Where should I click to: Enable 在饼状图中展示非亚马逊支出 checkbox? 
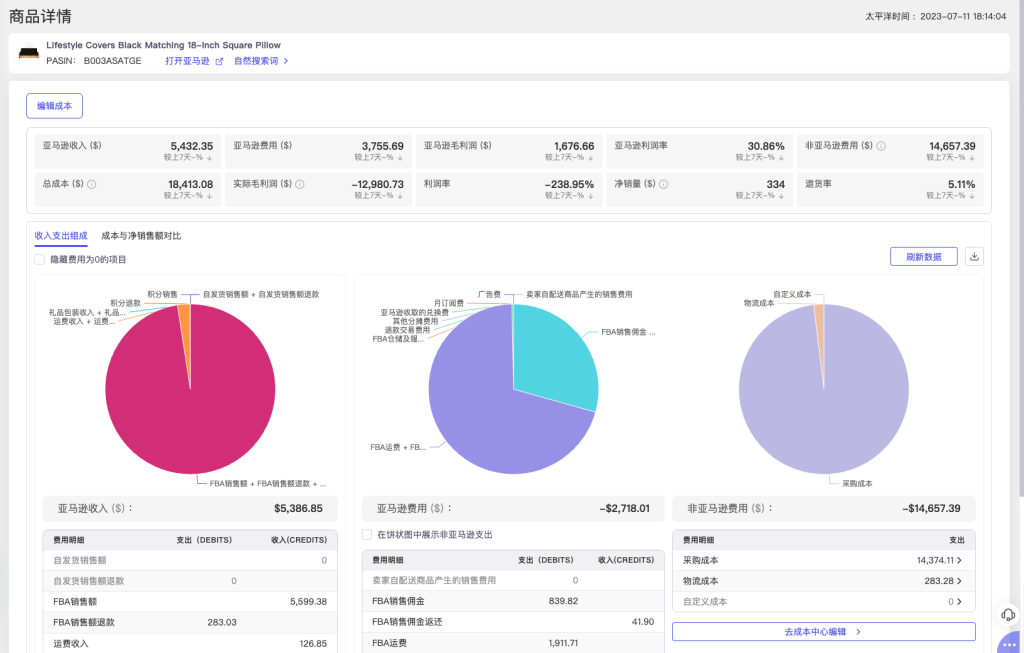[x=367, y=534]
